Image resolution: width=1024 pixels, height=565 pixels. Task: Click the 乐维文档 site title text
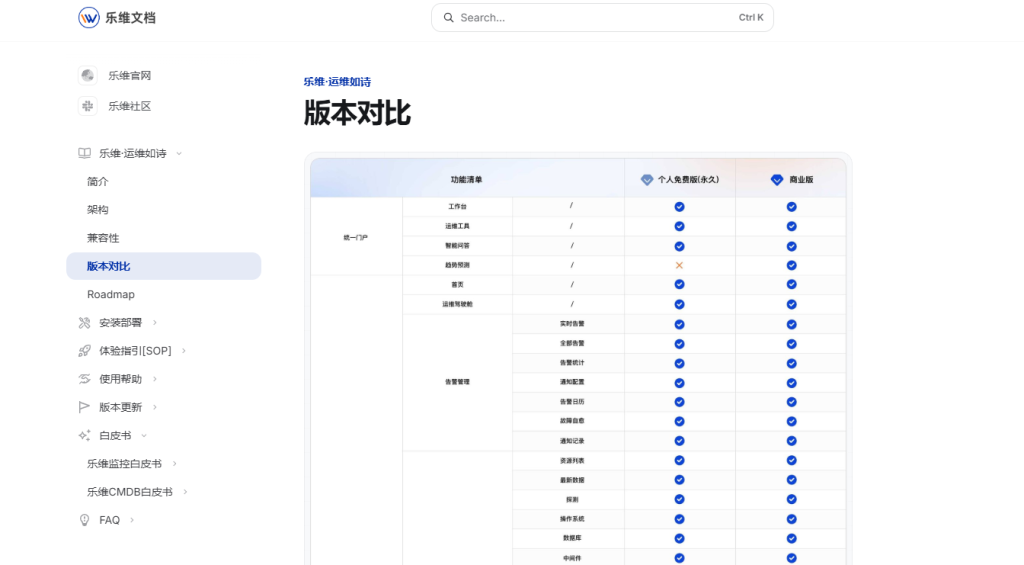click(x=131, y=18)
